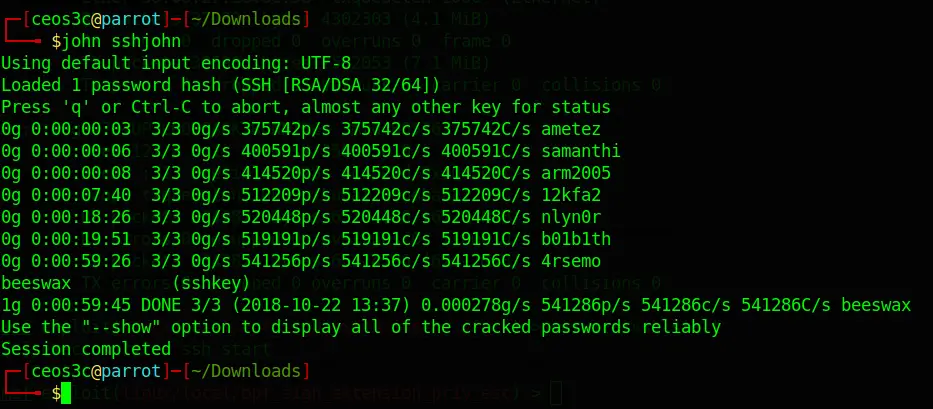Click candidate word '4rsemo'

click(x=571, y=261)
